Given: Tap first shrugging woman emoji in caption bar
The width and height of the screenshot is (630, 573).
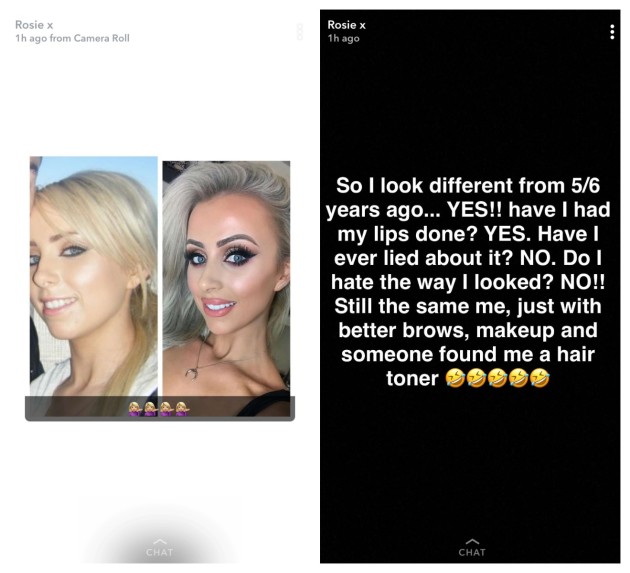Looking at the screenshot, I should click(135, 409).
